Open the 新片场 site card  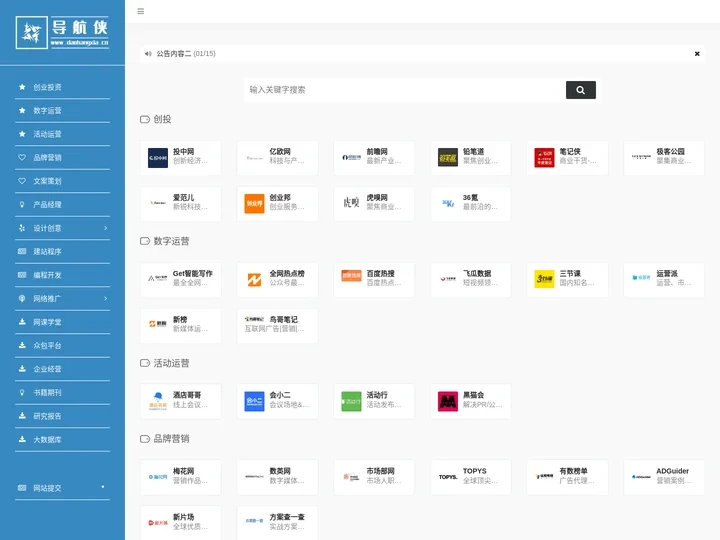click(x=180, y=523)
